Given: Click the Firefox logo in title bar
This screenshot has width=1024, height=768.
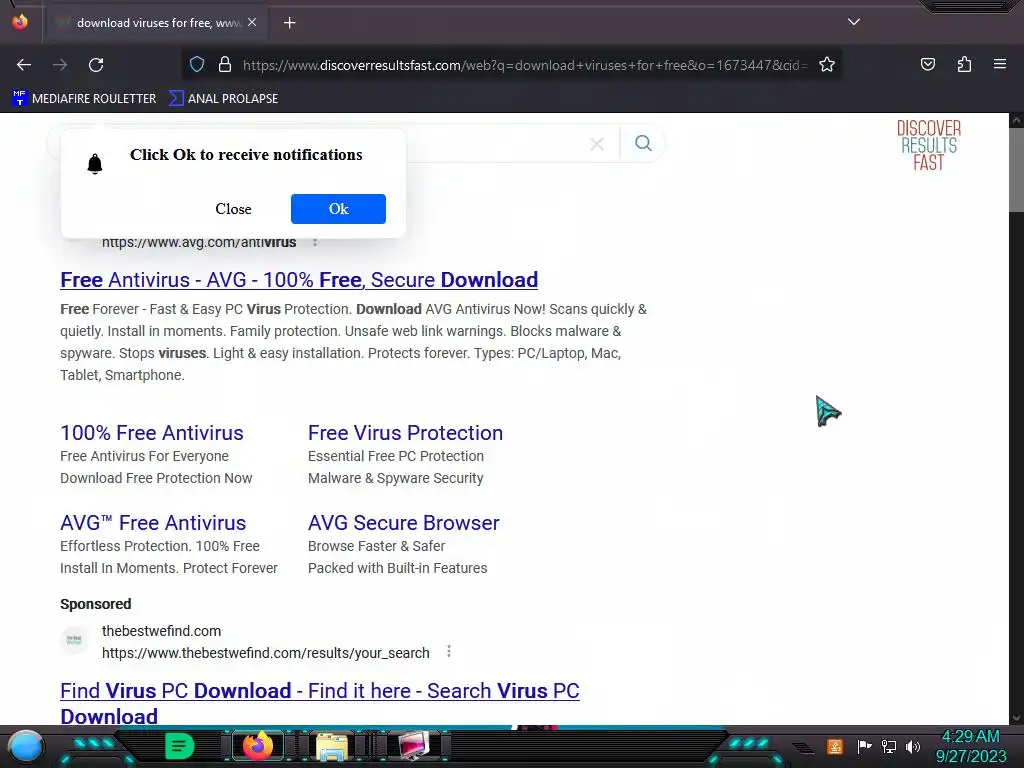Looking at the screenshot, I should [20, 22].
